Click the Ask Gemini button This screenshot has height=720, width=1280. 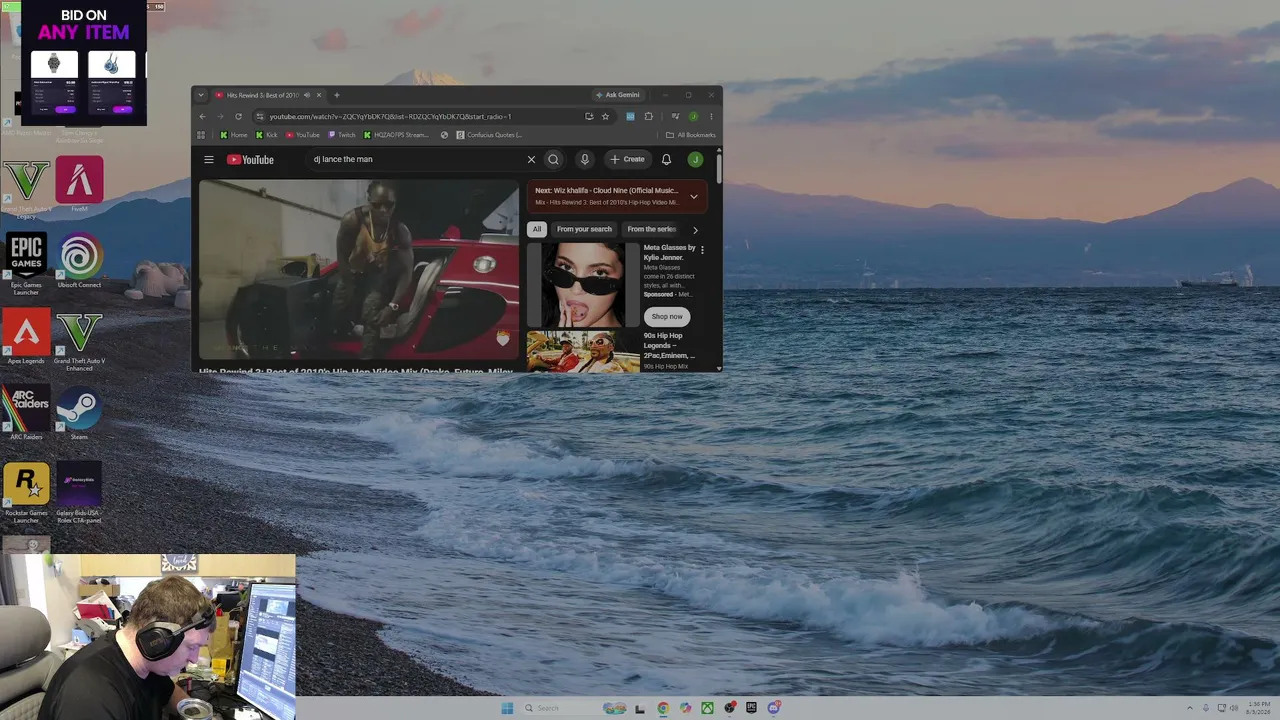618,95
